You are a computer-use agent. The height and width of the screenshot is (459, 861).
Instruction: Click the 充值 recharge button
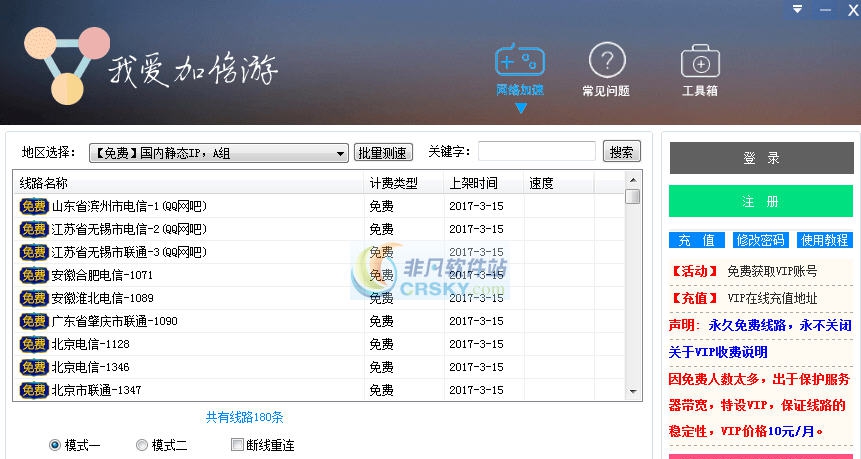point(696,240)
